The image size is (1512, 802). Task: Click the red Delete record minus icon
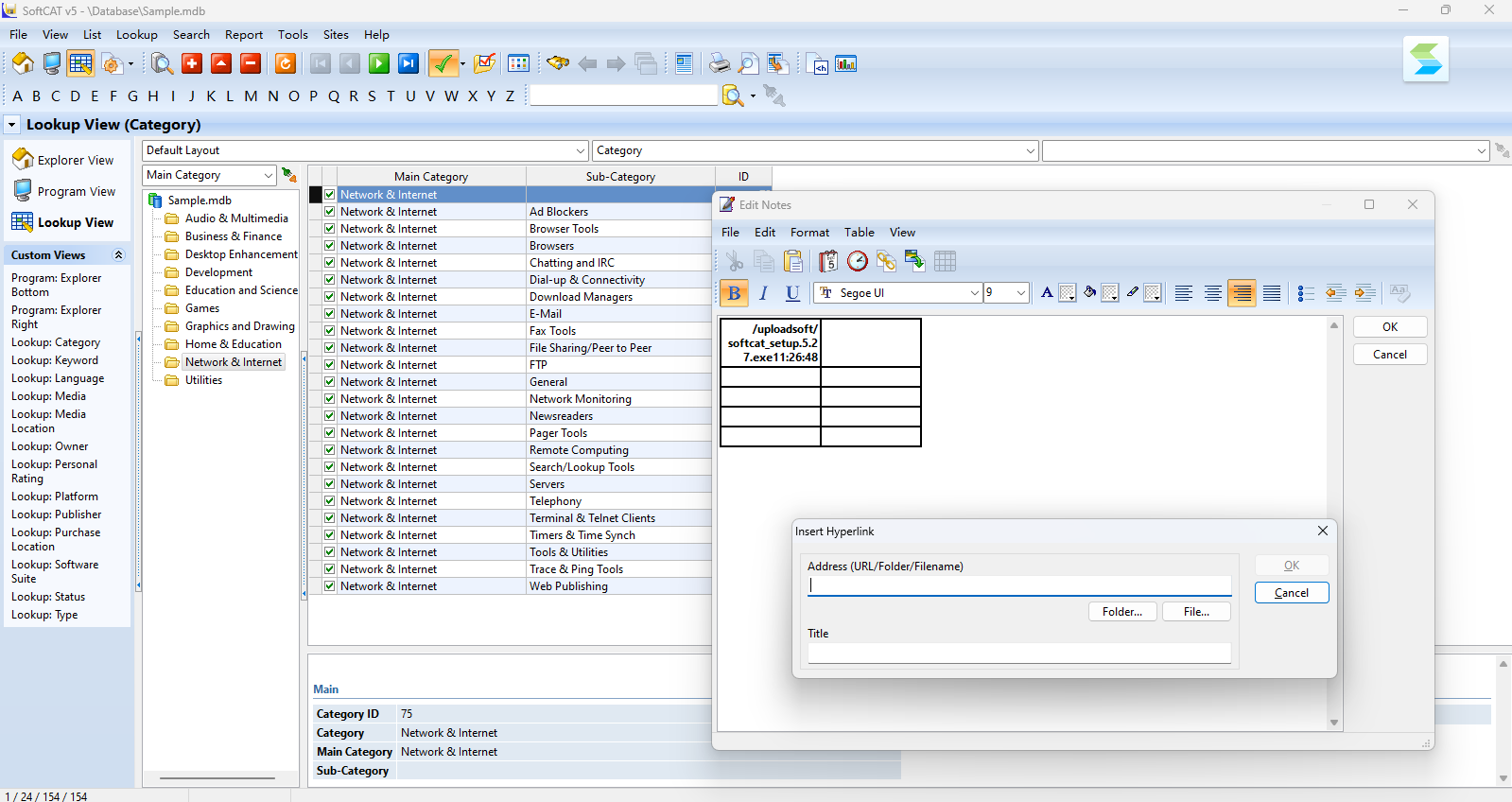(251, 63)
